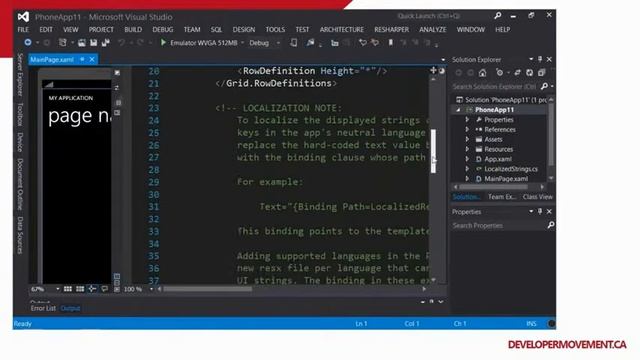Open the Emulator WVGA 512MB dropdown

click(242, 43)
